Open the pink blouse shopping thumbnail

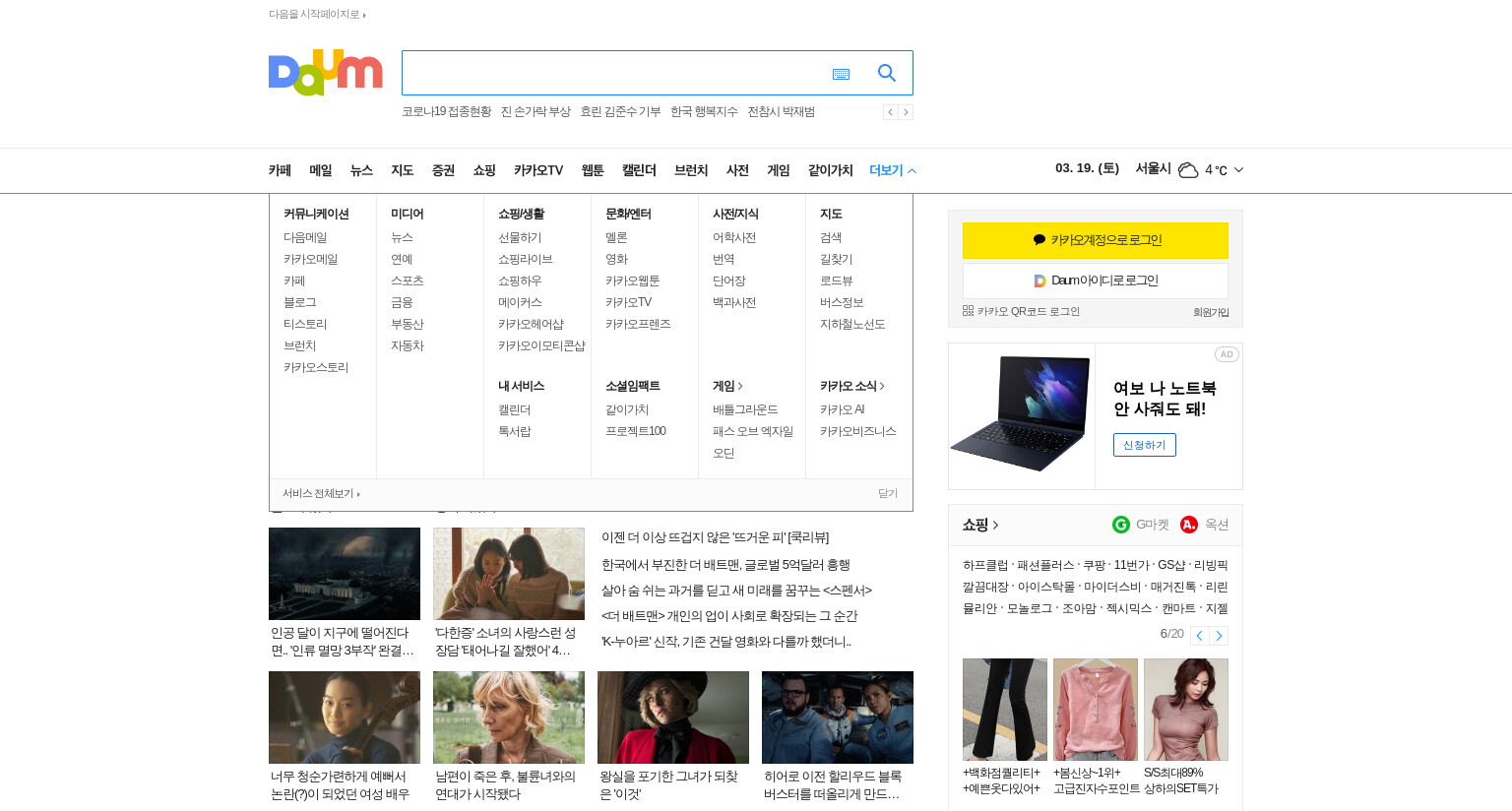tap(1096, 710)
